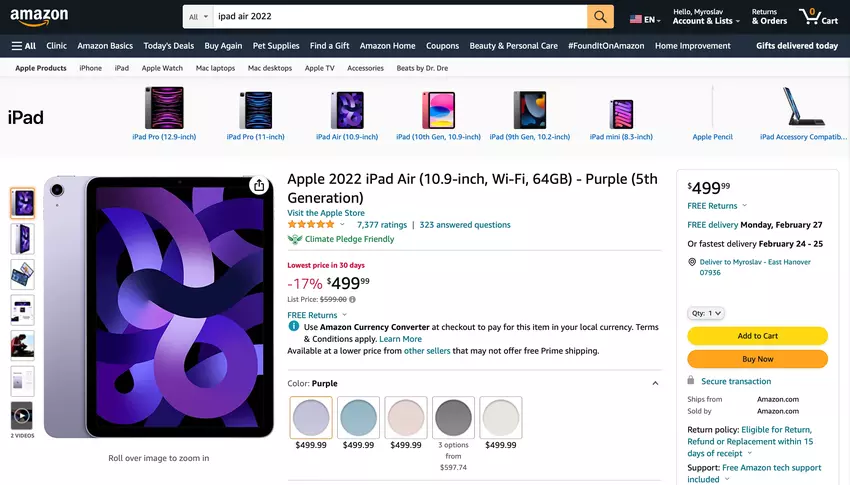
Task: Click the share icon on product image
Action: pyautogui.click(x=259, y=185)
